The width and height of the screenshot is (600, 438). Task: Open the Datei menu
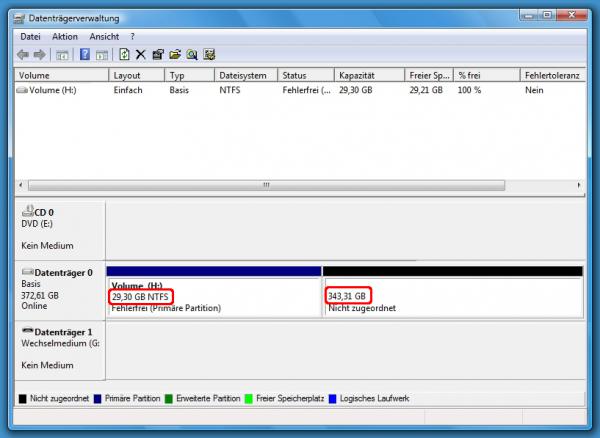pos(31,37)
